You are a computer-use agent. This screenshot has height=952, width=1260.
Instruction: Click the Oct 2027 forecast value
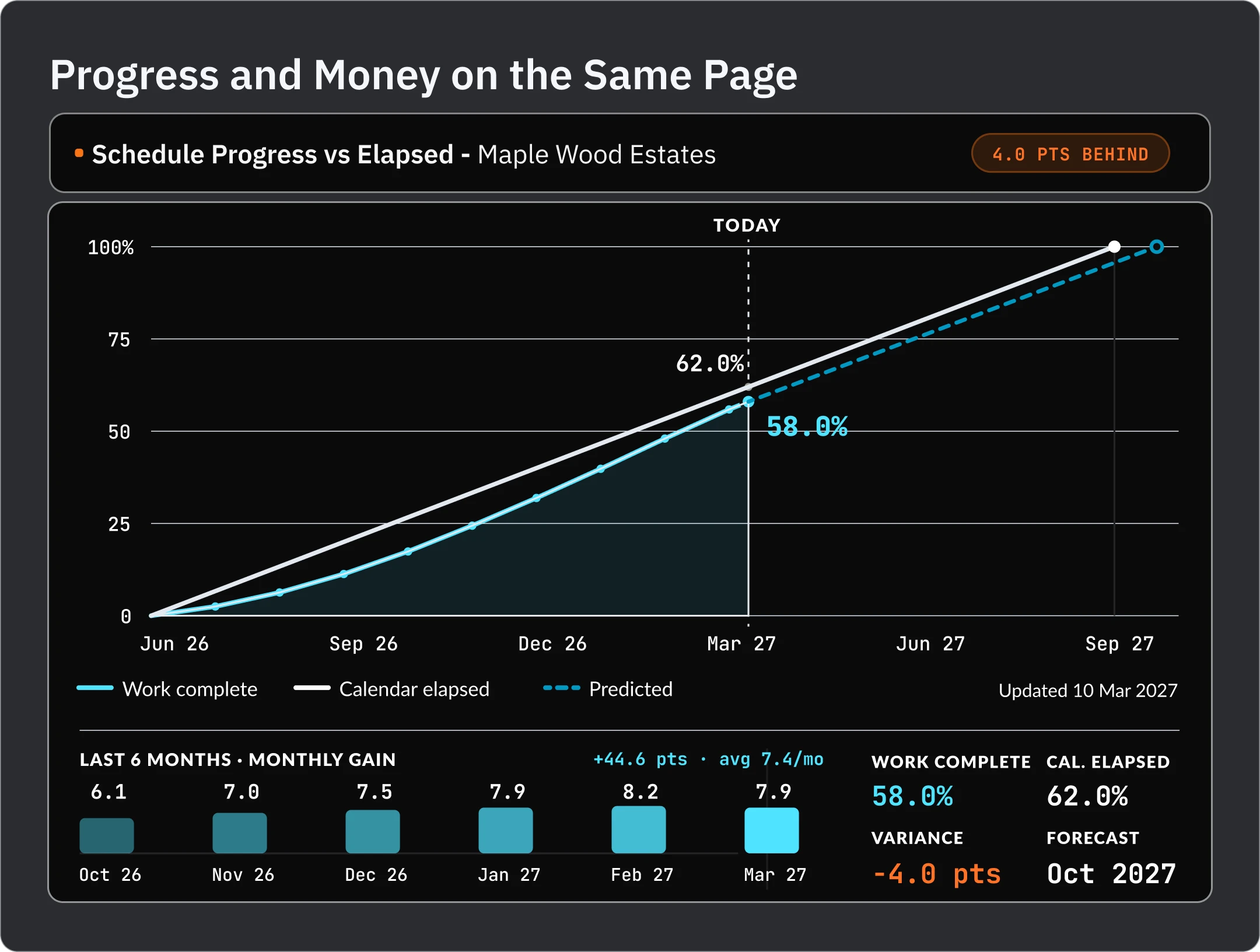[x=1111, y=874]
